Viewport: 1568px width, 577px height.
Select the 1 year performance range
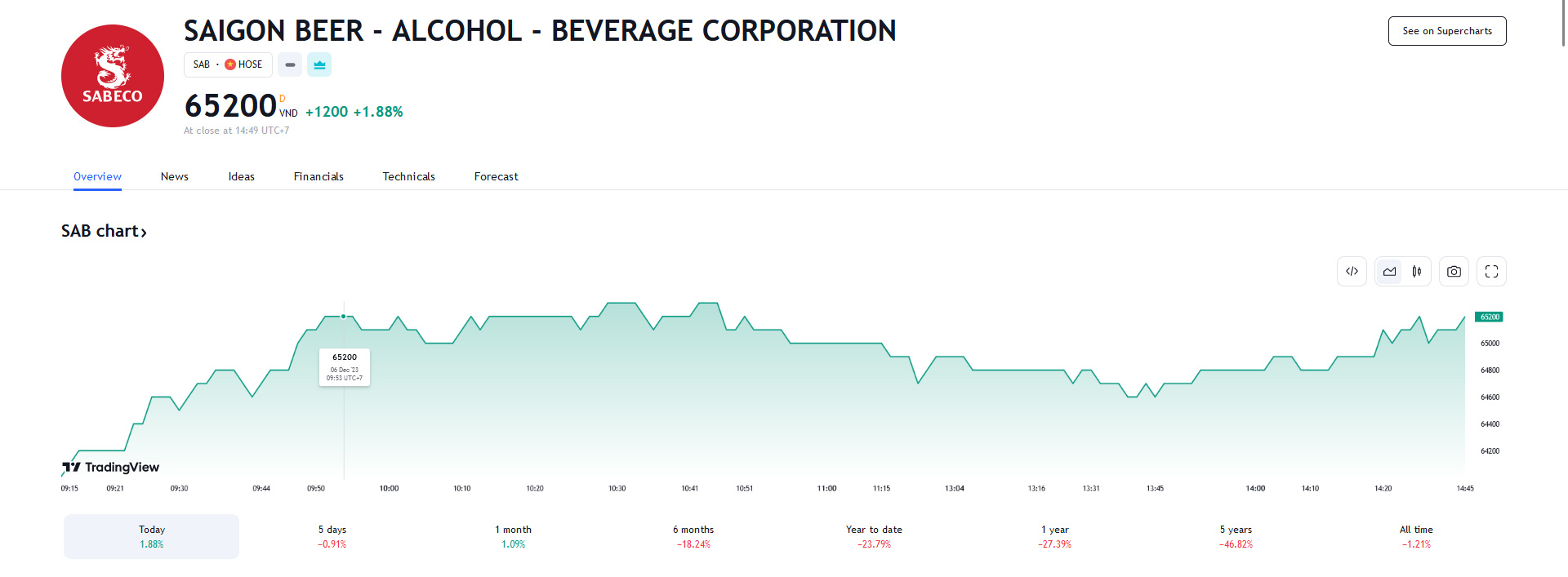(1054, 536)
